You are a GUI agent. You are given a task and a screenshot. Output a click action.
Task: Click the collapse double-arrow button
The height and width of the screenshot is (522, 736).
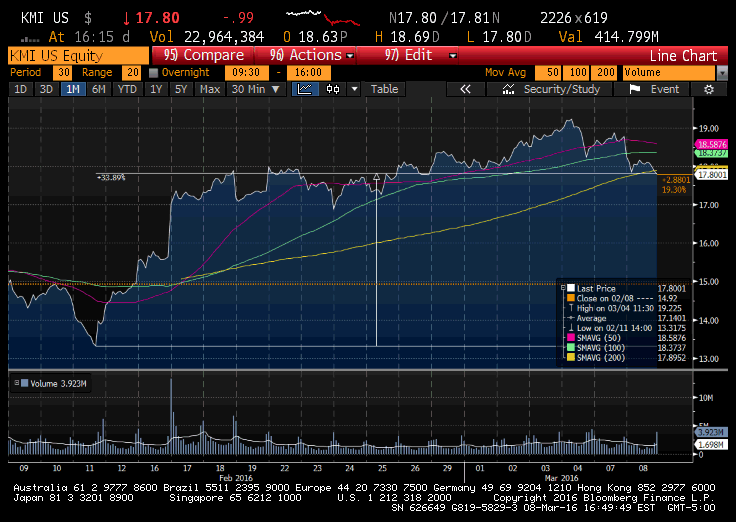click(465, 89)
